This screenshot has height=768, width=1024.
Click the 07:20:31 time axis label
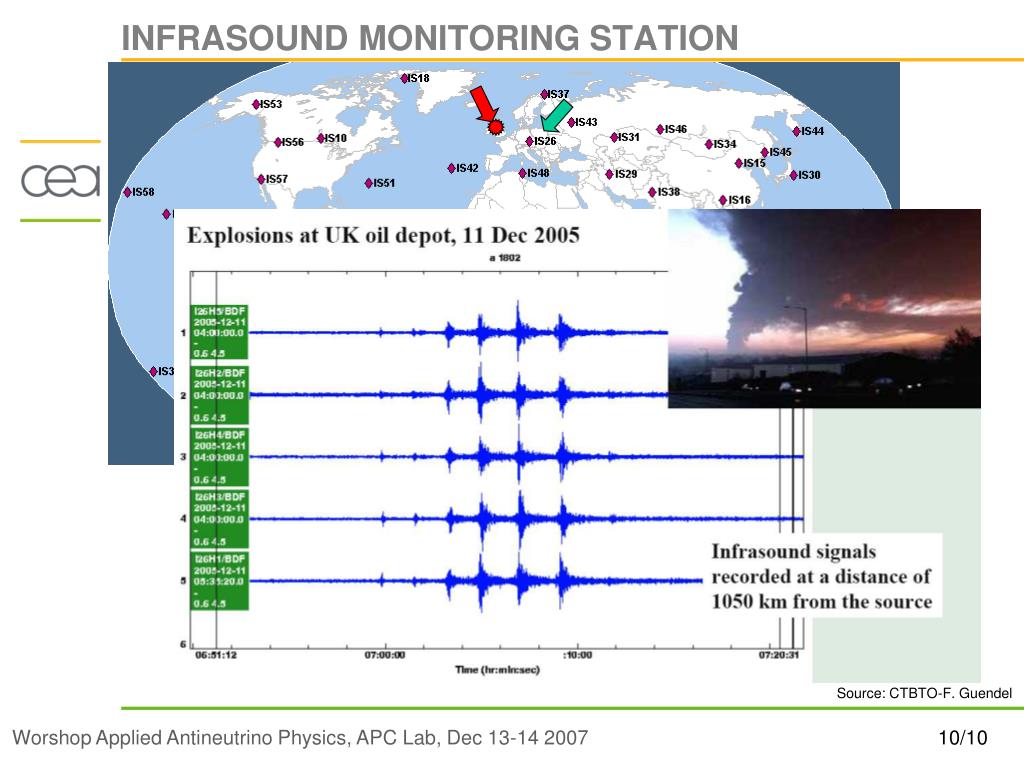pos(778,655)
